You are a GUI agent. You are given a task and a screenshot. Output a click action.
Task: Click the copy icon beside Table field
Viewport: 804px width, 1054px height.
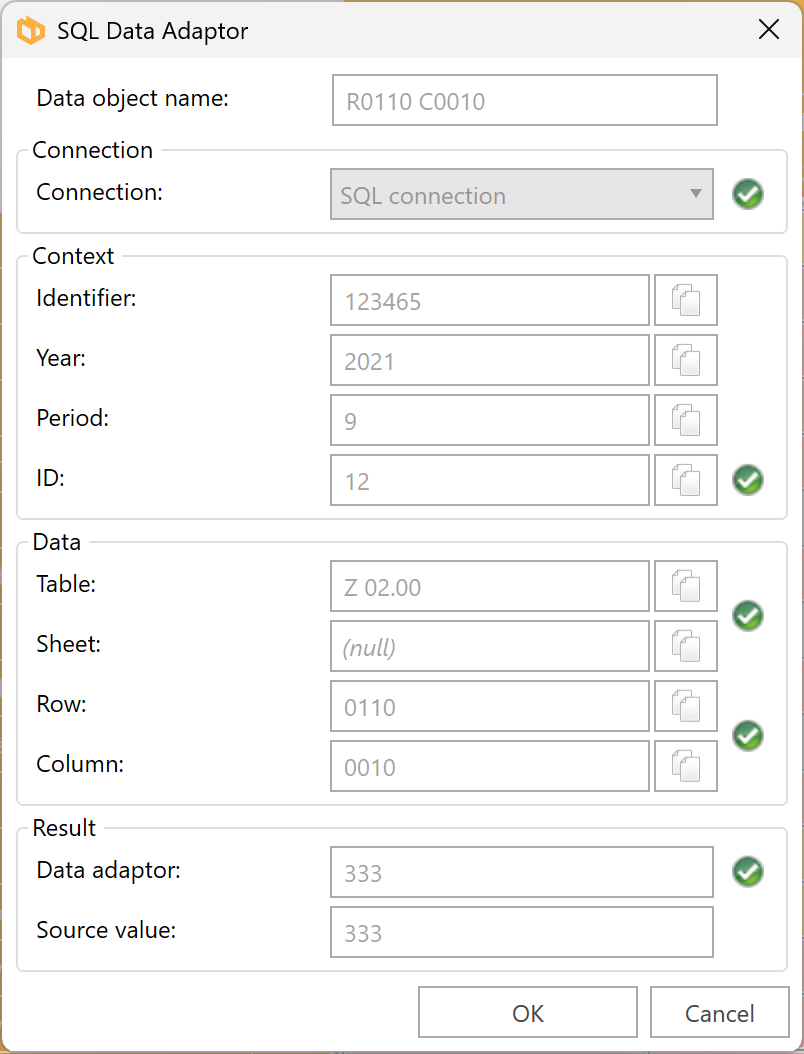[686, 587]
